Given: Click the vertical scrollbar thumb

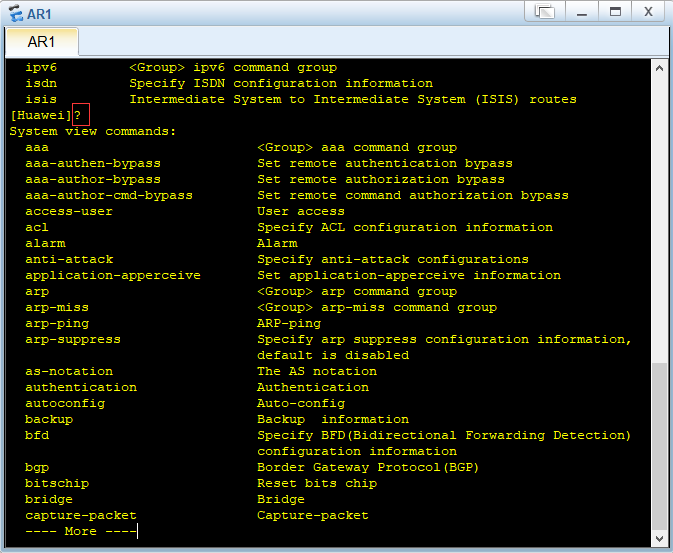Looking at the screenshot, I should (659, 447).
